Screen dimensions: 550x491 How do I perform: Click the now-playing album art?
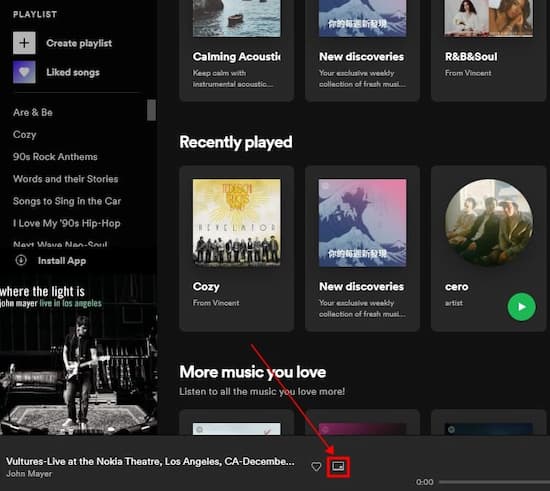[x=79, y=354]
